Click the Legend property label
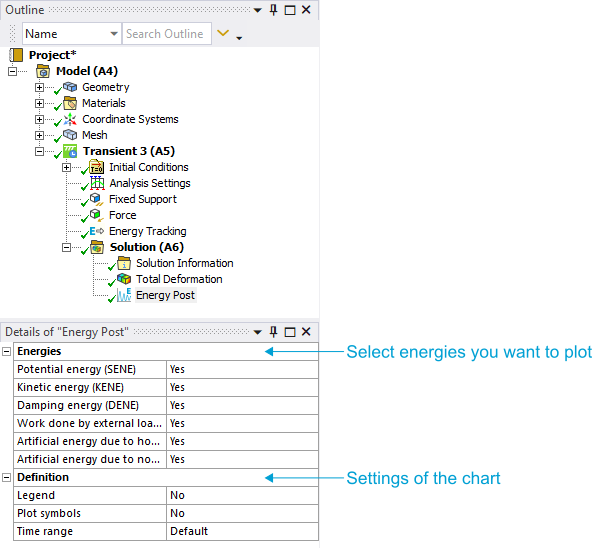592x548 pixels. coord(36,495)
